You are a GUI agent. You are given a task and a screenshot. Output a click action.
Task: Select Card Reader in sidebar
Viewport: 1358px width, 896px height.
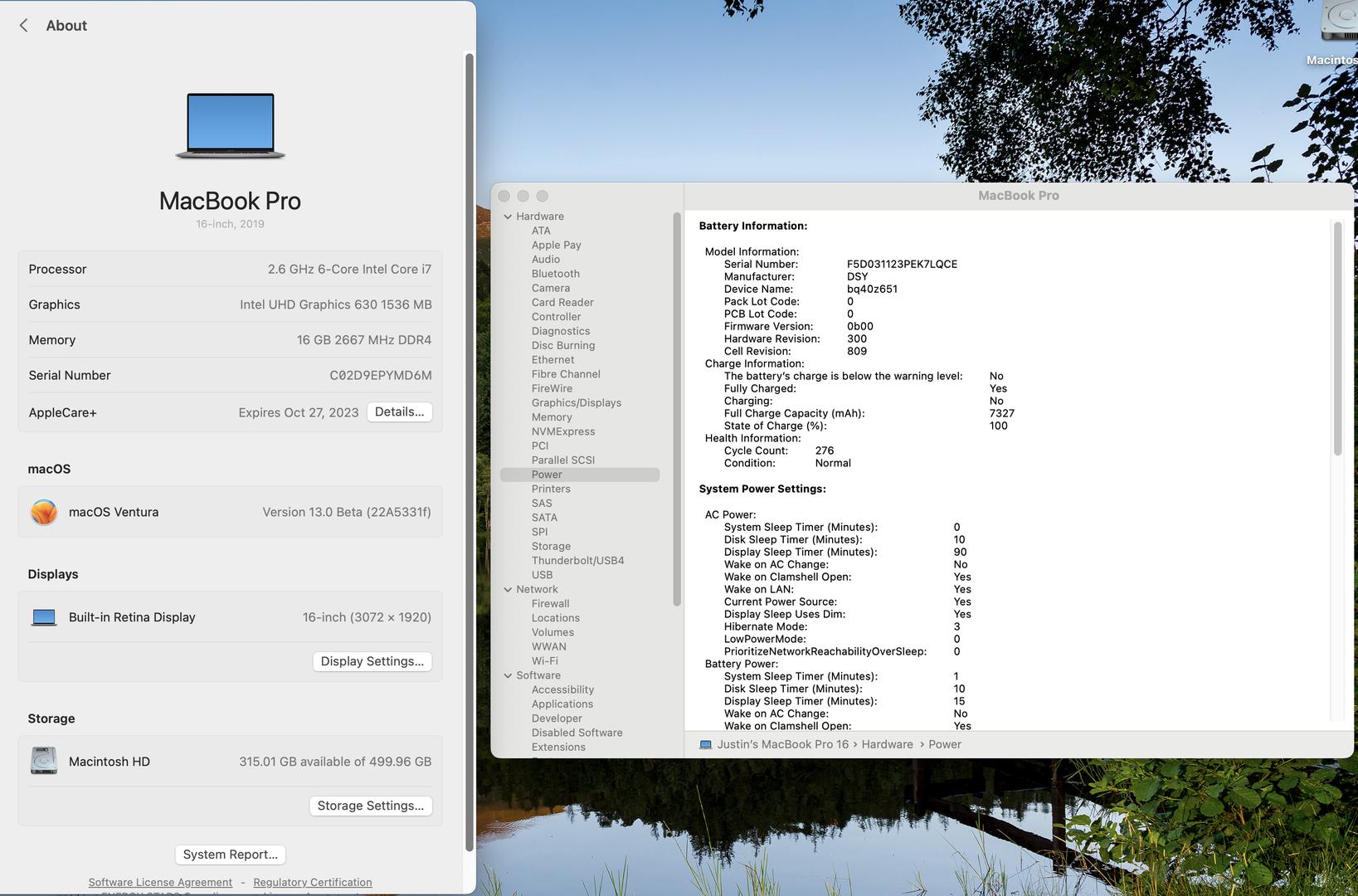click(562, 303)
